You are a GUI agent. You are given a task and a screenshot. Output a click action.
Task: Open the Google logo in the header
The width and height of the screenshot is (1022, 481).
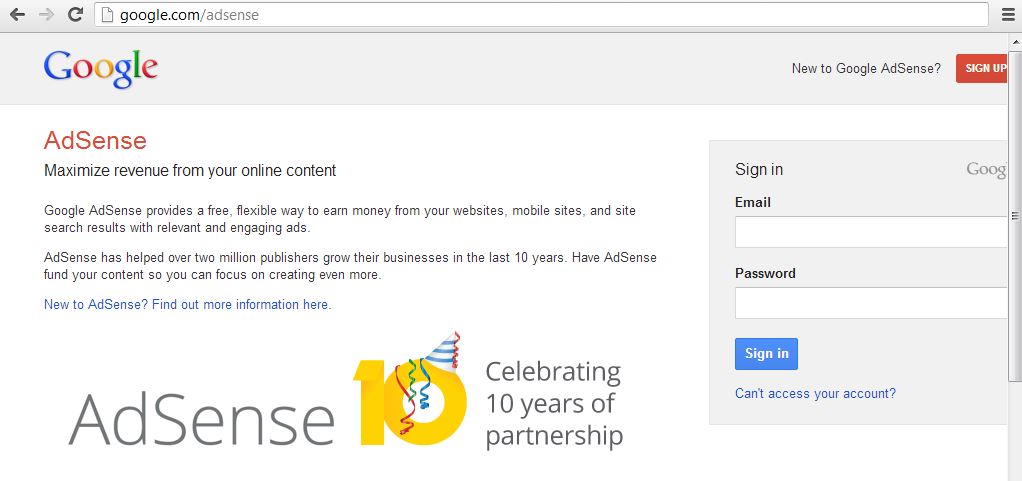[101, 68]
